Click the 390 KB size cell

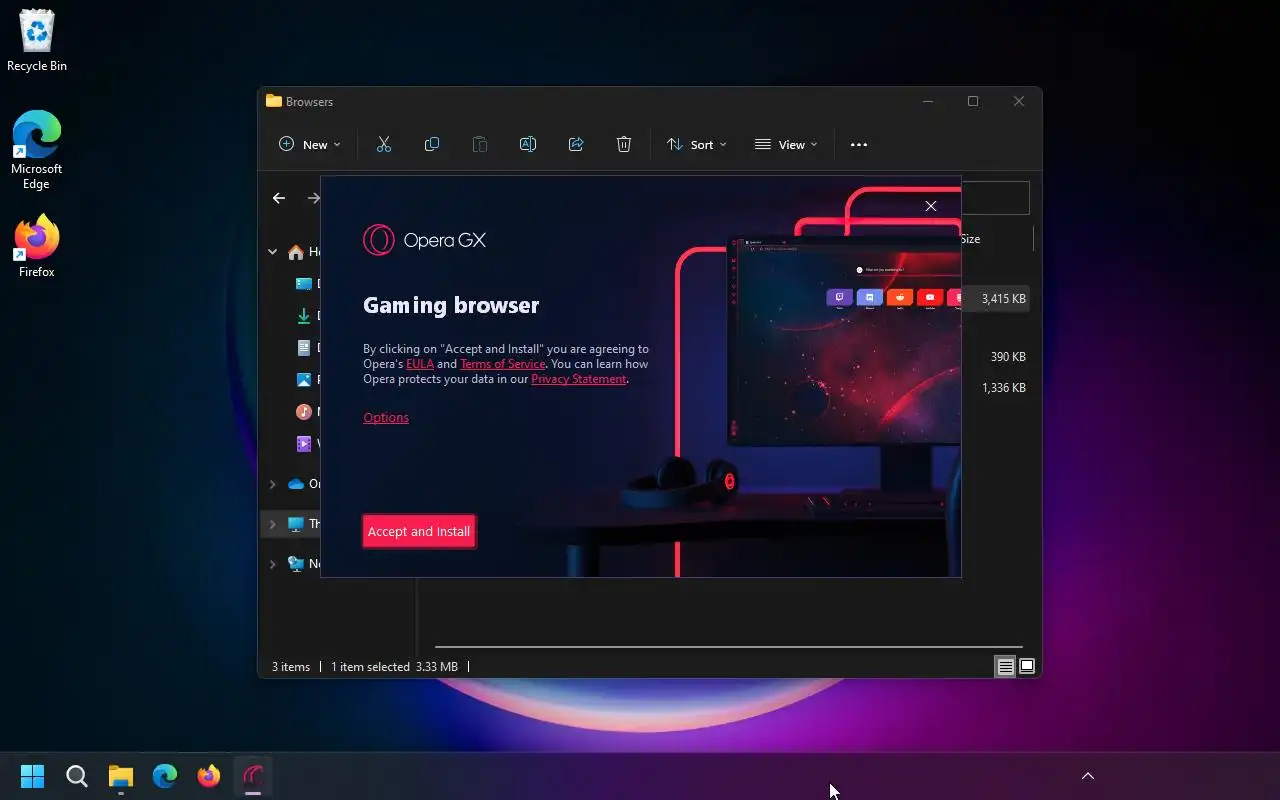[x=1008, y=357]
